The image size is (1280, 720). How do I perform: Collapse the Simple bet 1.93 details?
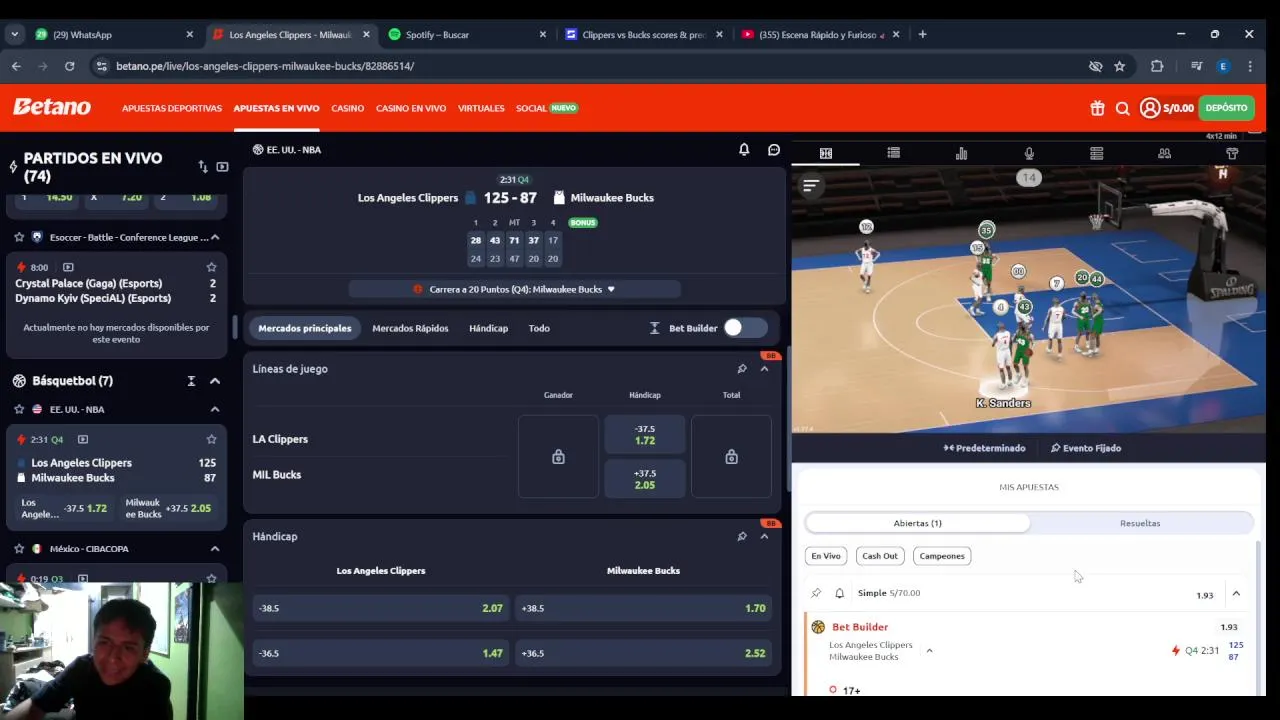tap(1236, 594)
